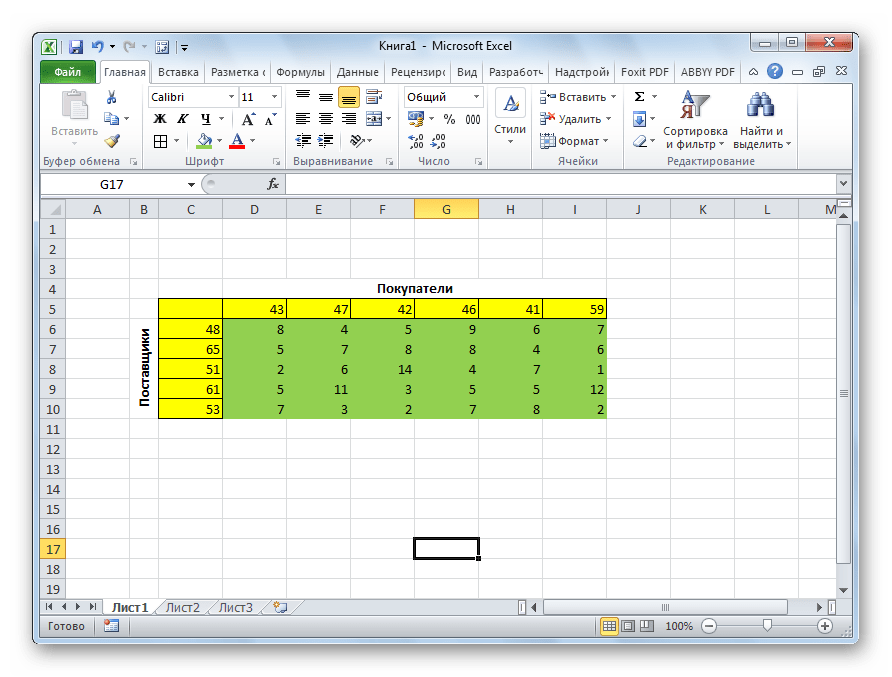
Task: Increase font size with the large A icon
Action: point(248,119)
